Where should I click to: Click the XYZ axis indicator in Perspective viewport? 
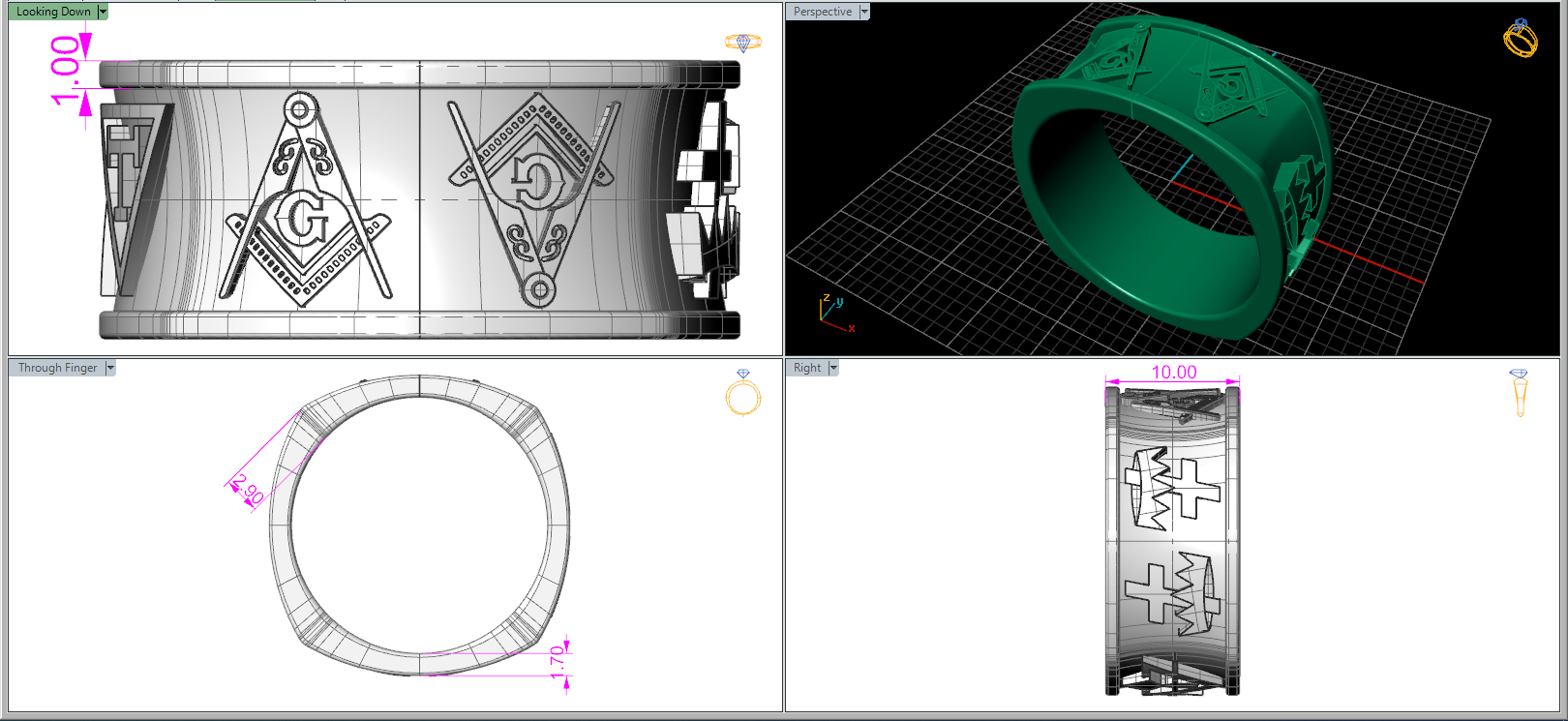pos(836,313)
